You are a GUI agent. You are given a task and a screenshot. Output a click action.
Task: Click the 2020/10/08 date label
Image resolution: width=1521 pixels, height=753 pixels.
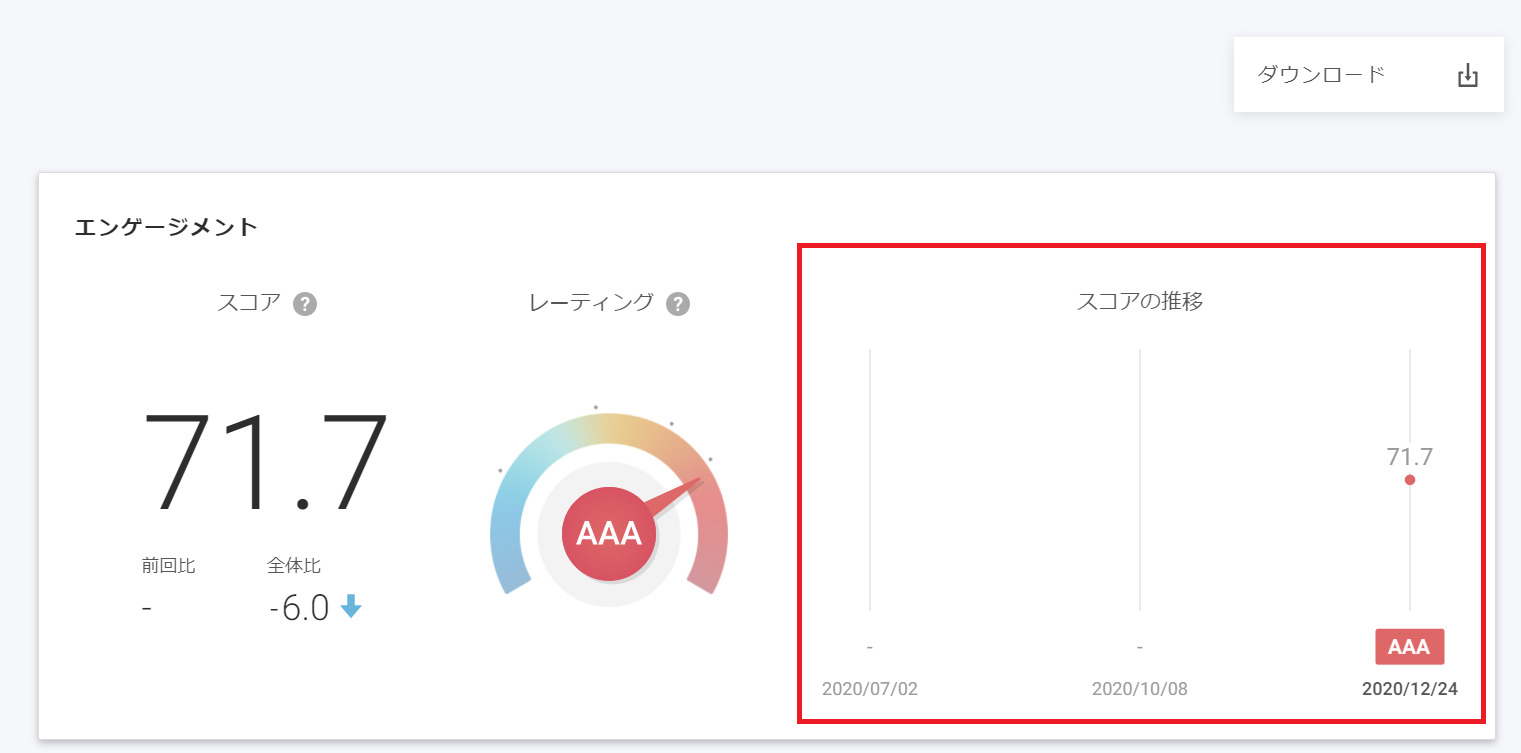(x=1140, y=688)
